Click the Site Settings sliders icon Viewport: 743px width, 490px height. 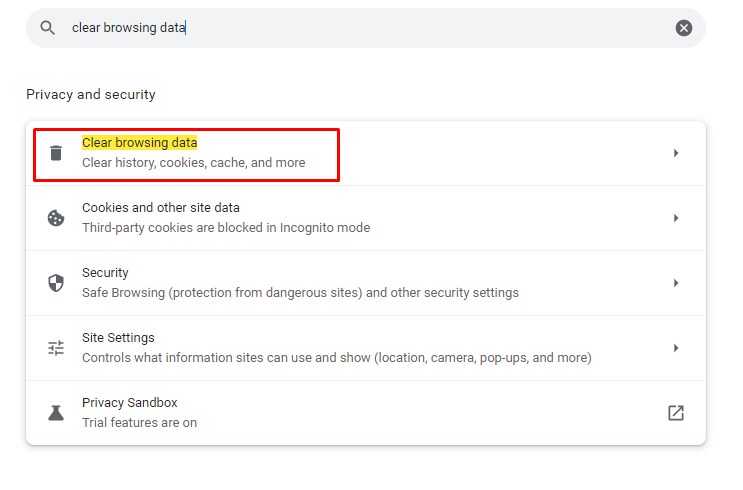[x=56, y=348]
